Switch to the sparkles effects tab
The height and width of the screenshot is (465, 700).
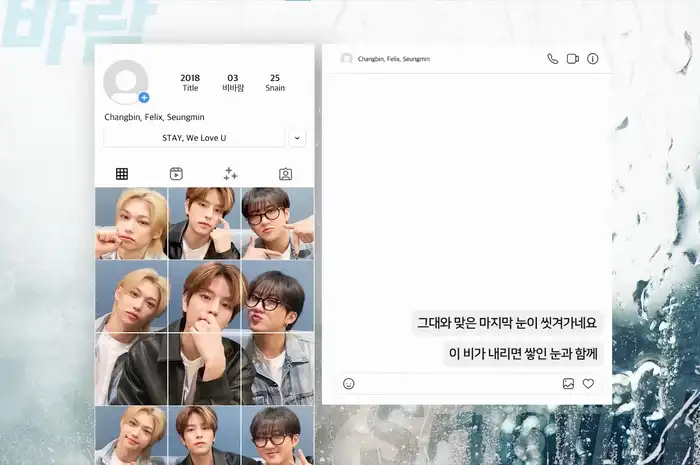[x=231, y=174]
